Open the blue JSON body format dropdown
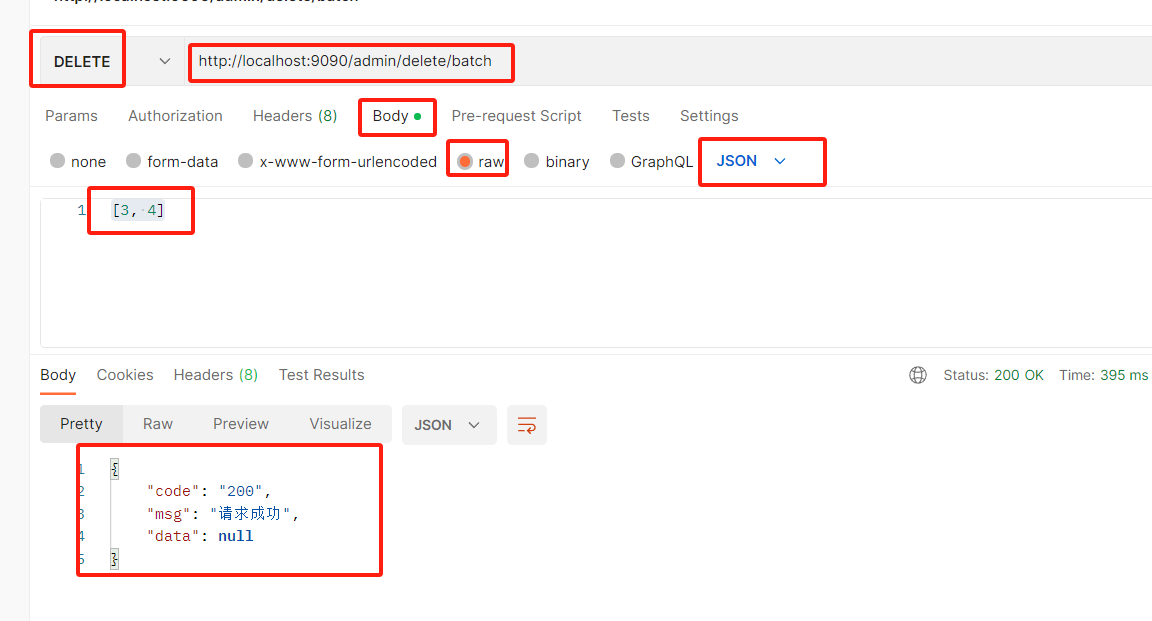The width and height of the screenshot is (1152, 621). [751, 161]
